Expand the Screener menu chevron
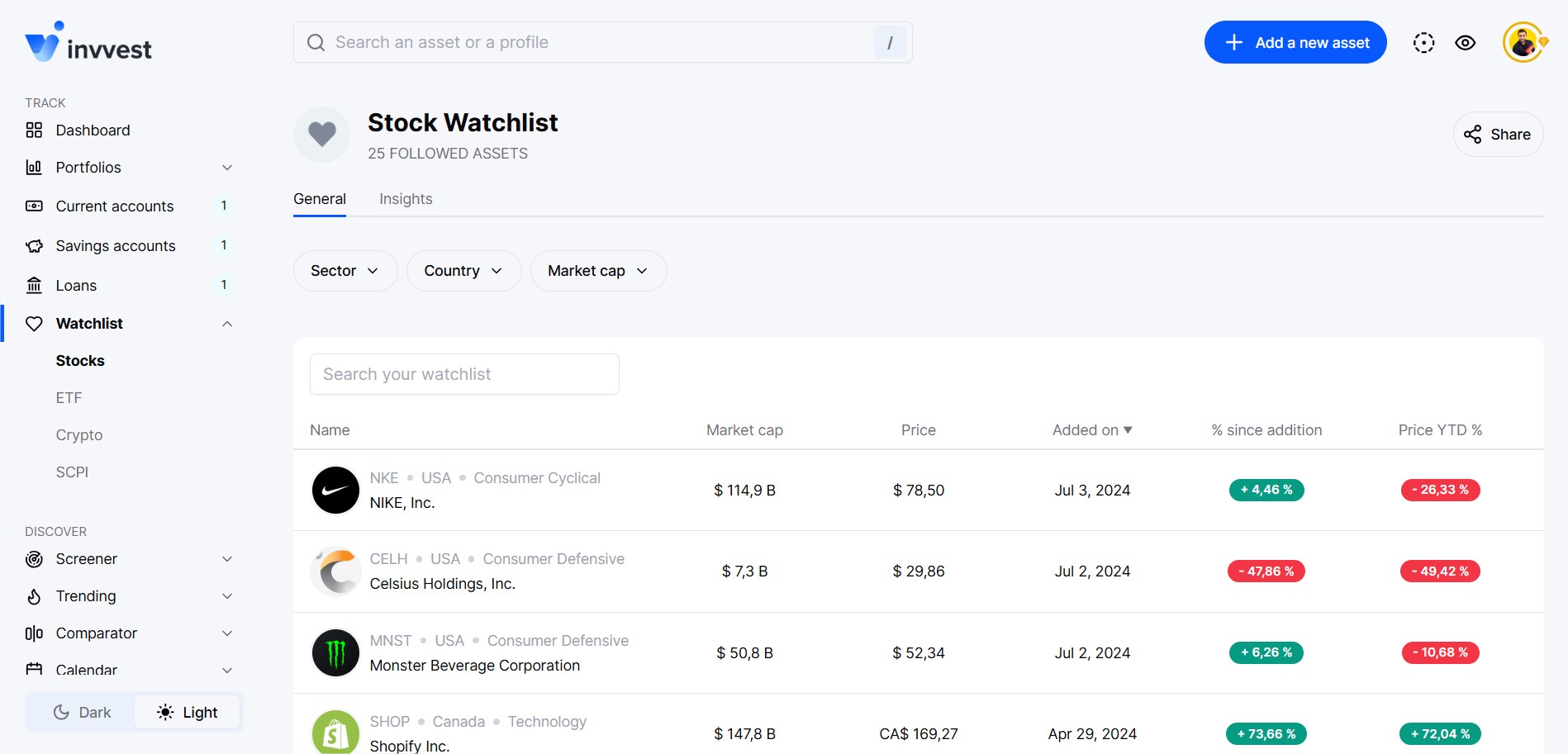1568x754 pixels. [227, 559]
